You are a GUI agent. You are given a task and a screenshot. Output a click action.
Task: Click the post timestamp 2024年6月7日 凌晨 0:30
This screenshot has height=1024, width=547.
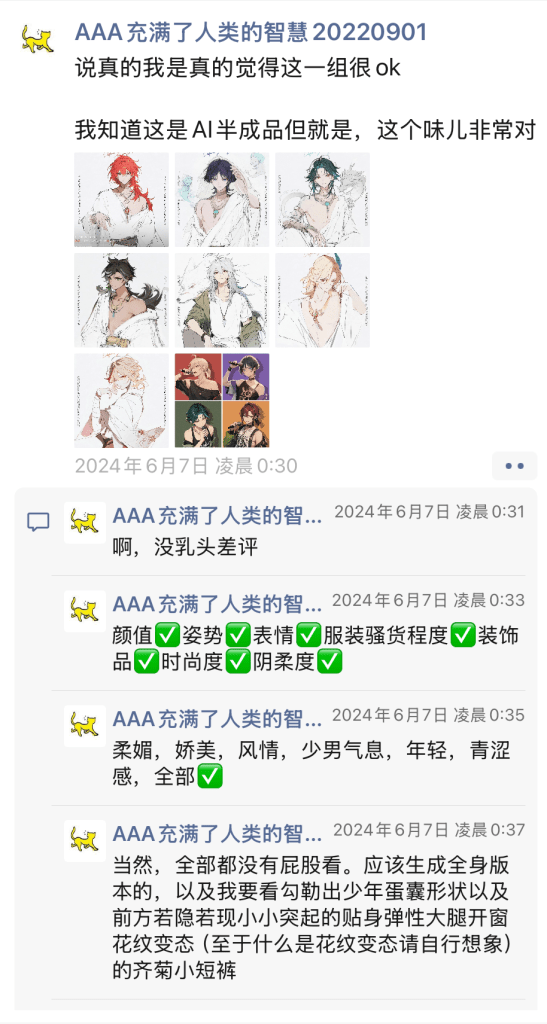click(x=186, y=466)
